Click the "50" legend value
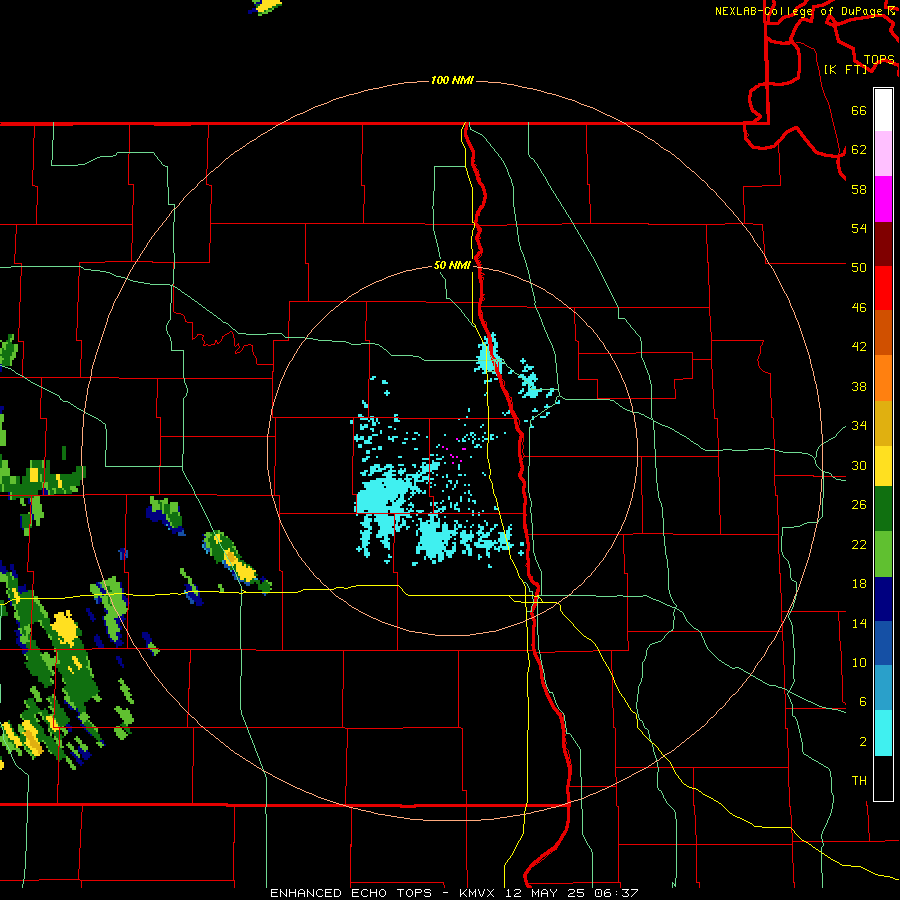The width and height of the screenshot is (900, 900). click(859, 267)
